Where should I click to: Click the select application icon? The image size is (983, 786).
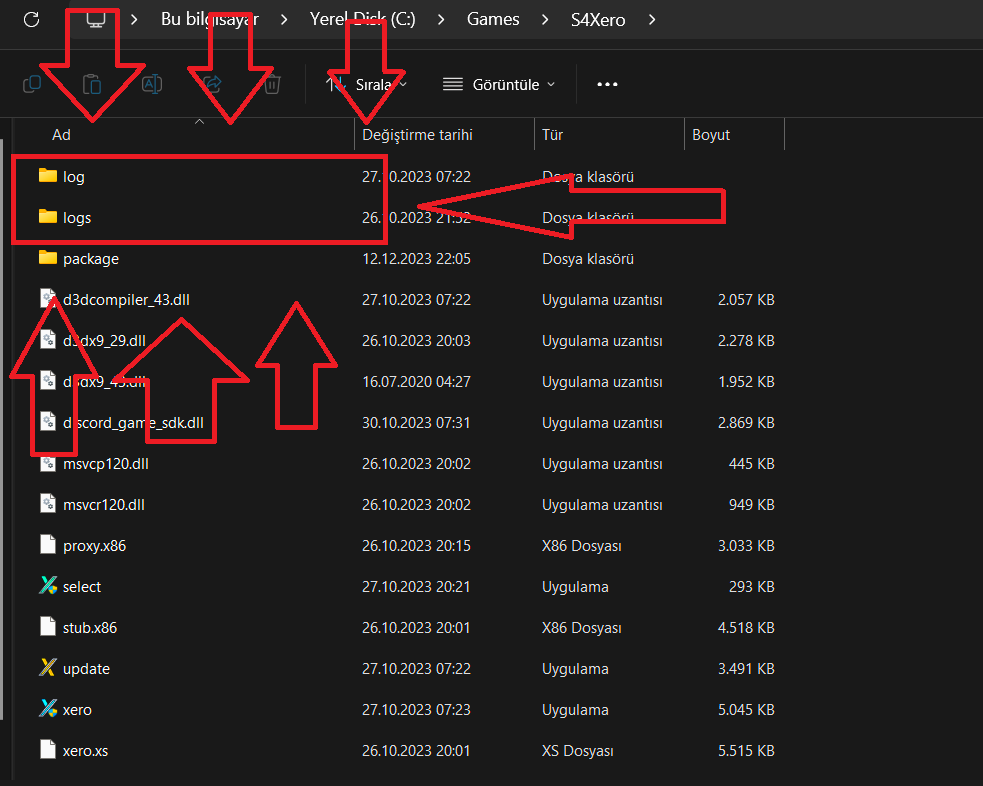(47, 586)
